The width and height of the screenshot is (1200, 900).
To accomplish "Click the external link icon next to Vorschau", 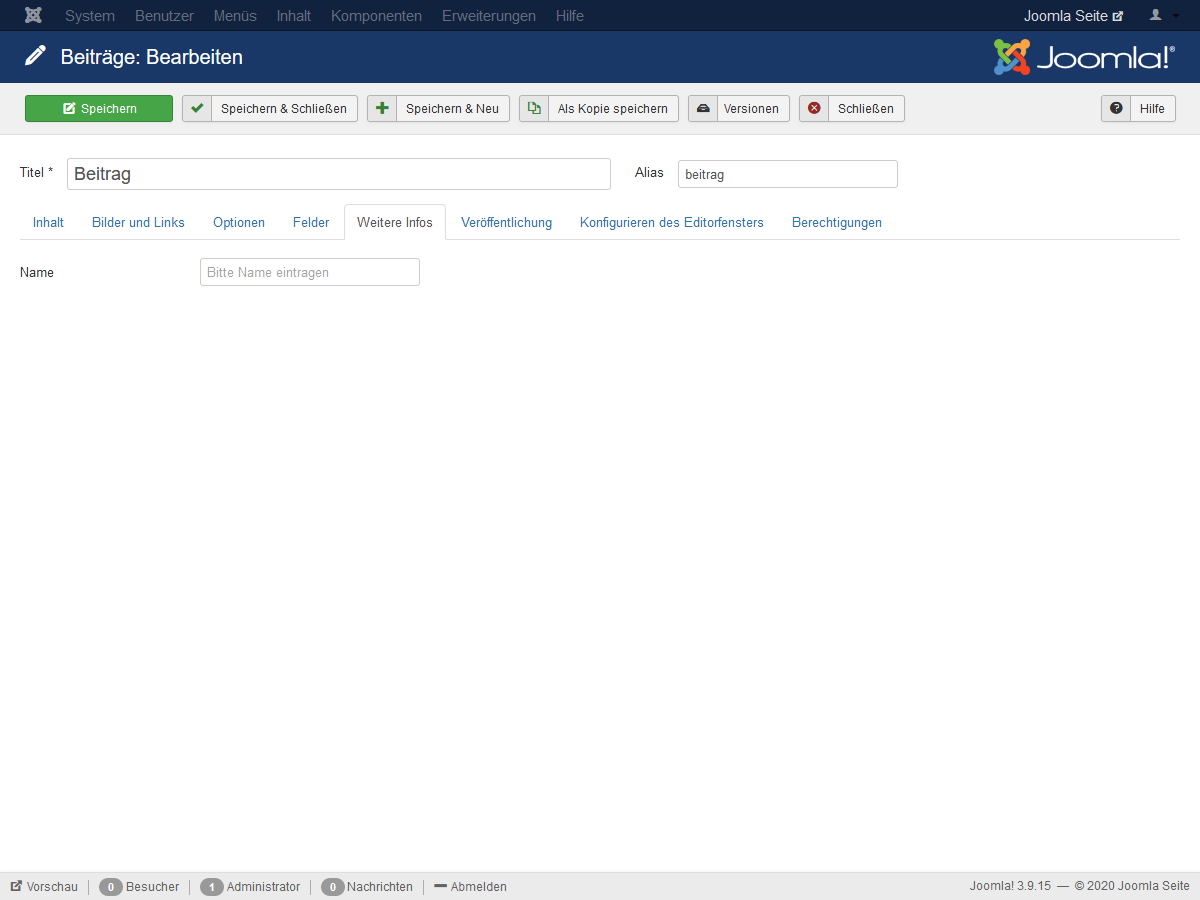I will (16, 886).
